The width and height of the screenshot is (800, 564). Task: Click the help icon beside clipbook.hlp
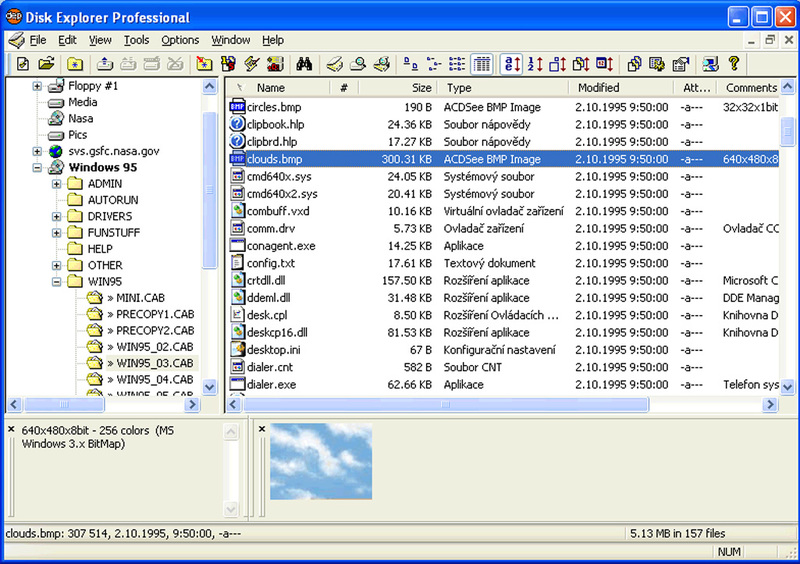(x=237, y=124)
